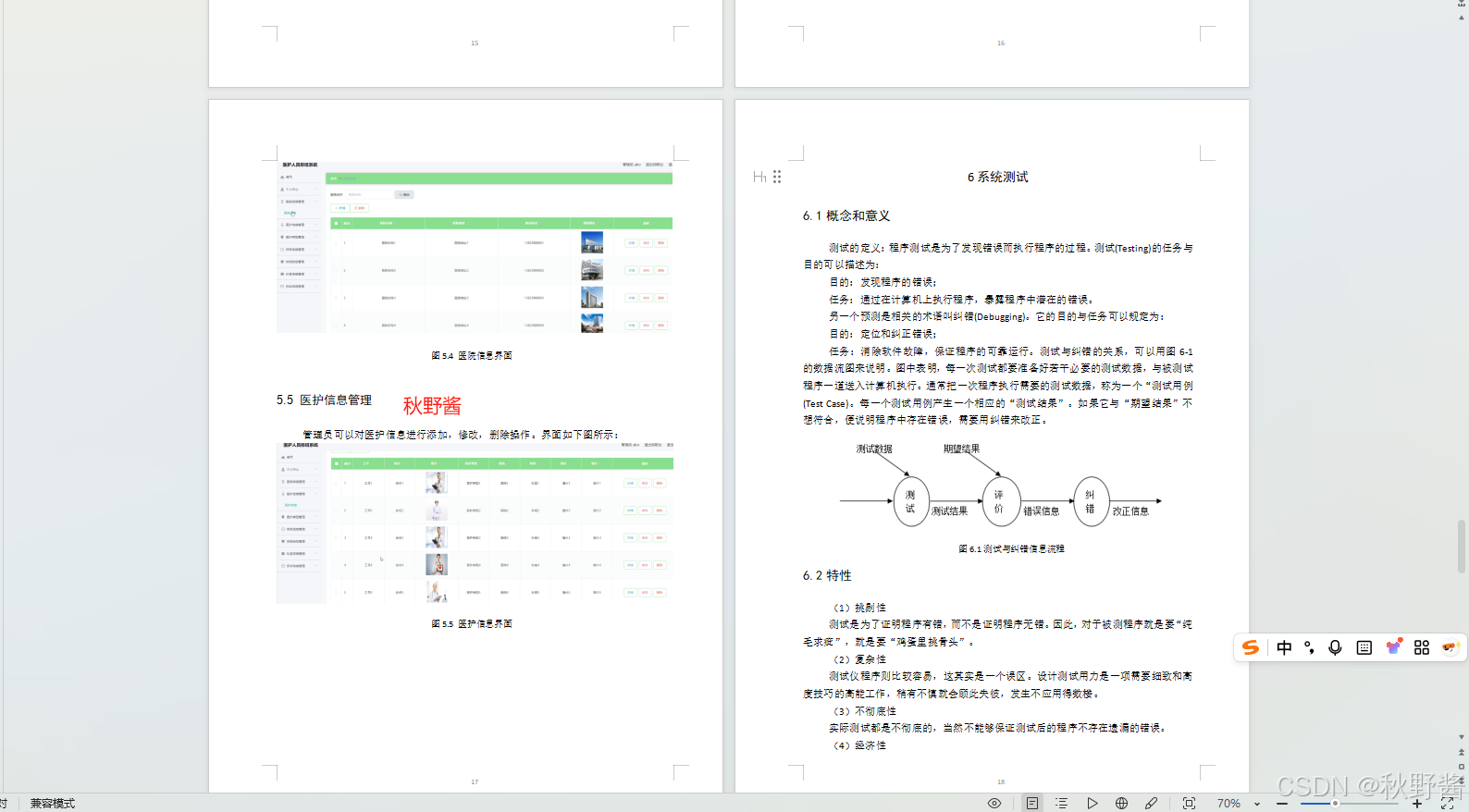Click the 兼容模式 status bar label
1469x812 pixels.
(53, 804)
